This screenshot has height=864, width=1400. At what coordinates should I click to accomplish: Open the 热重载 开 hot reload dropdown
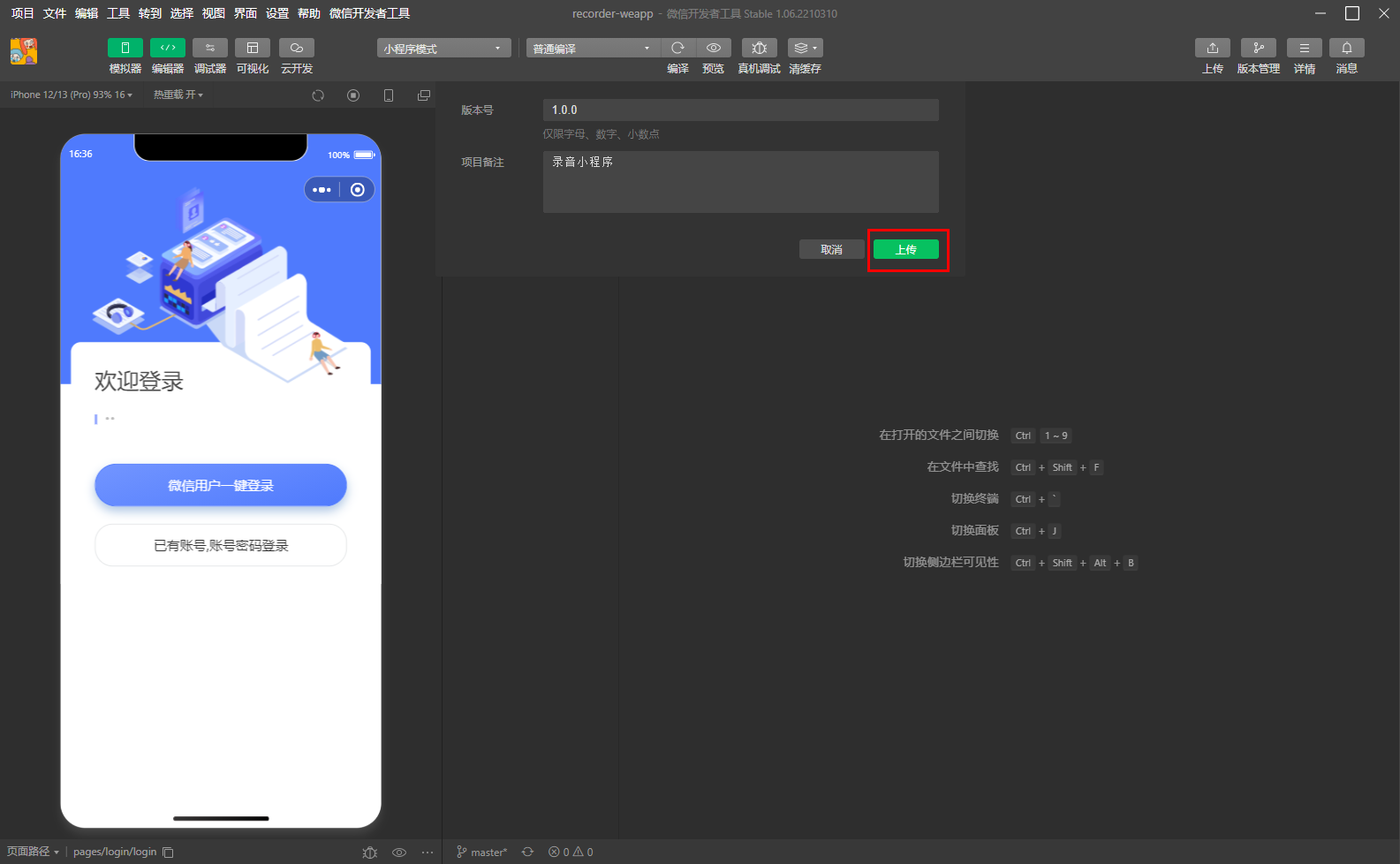(178, 95)
